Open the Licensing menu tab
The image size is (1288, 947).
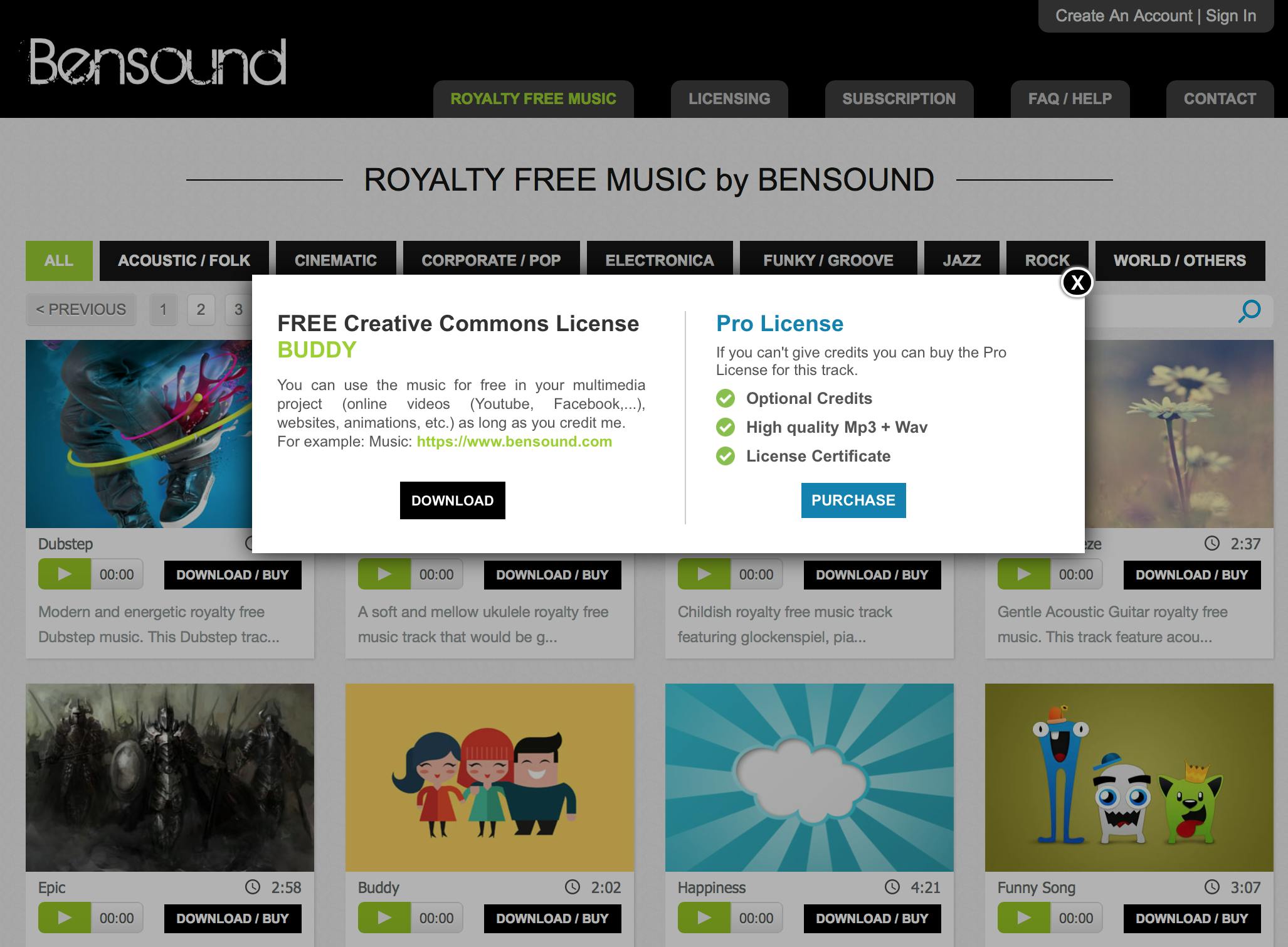click(x=729, y=99)
